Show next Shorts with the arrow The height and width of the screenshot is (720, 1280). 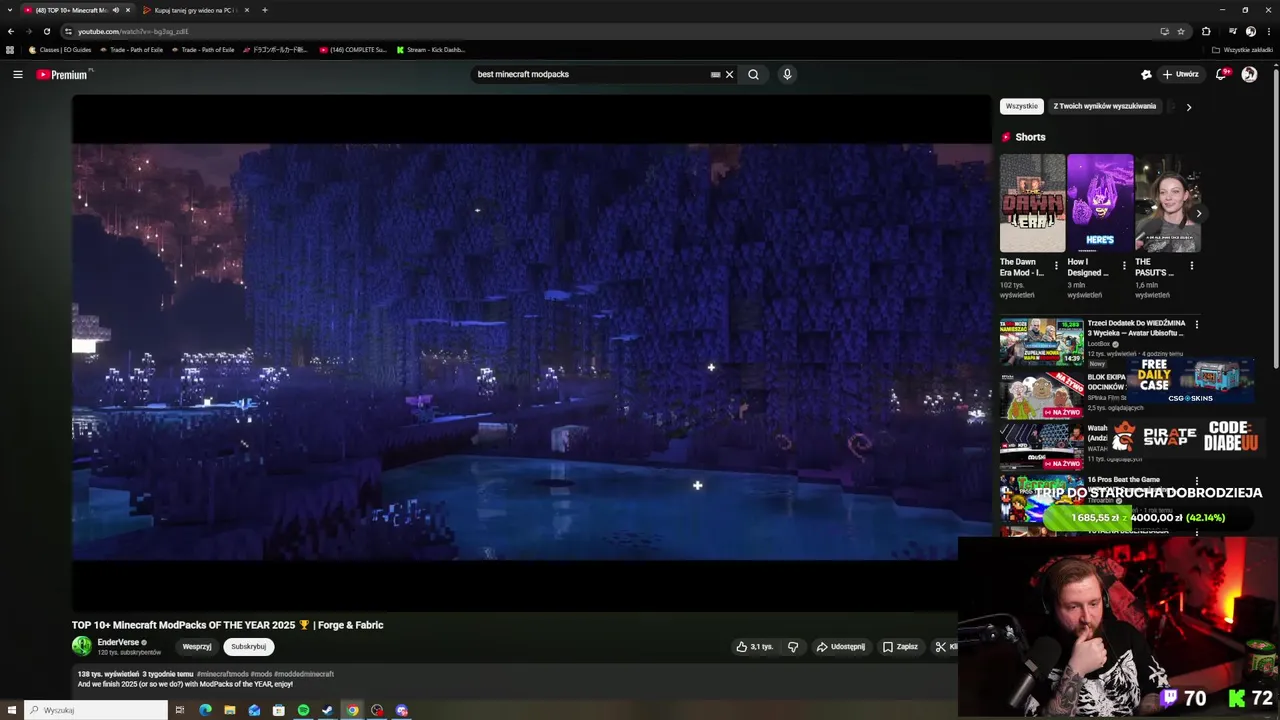click(x=1198, y=213)
